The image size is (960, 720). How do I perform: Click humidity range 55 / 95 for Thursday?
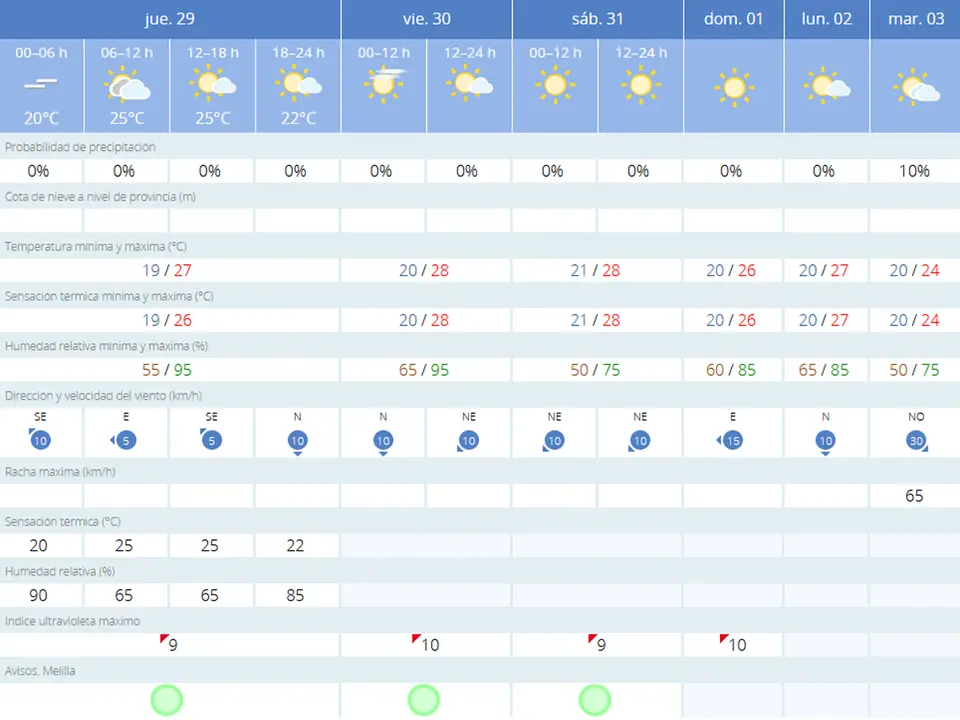[167, 370]
